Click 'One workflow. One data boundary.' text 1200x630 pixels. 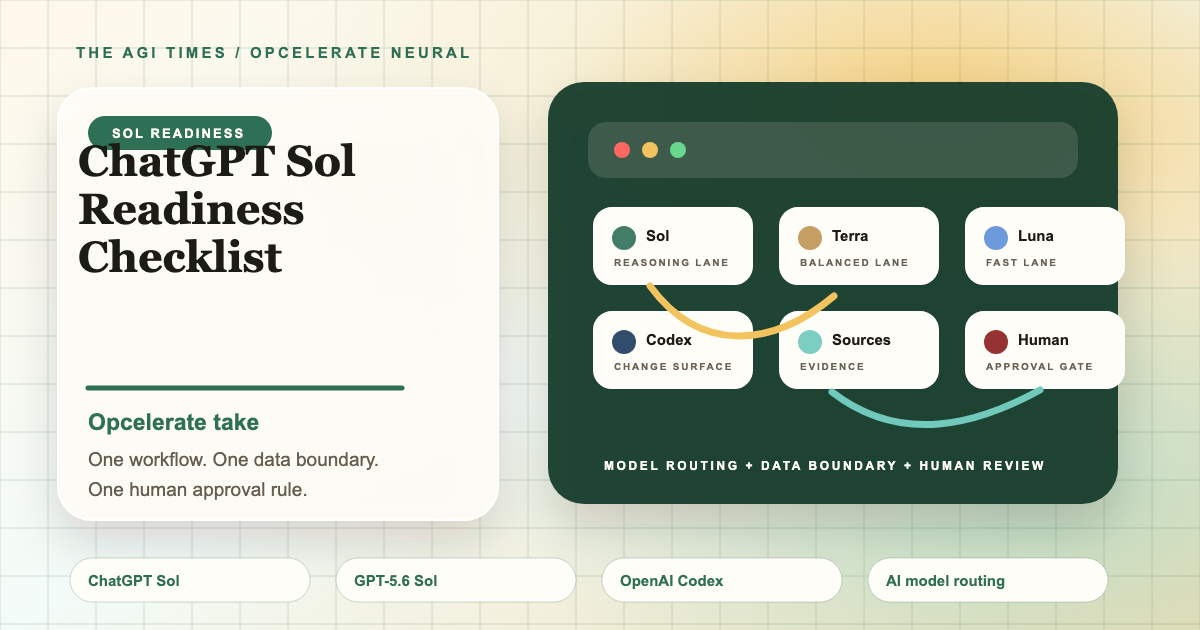coord(233,460)
